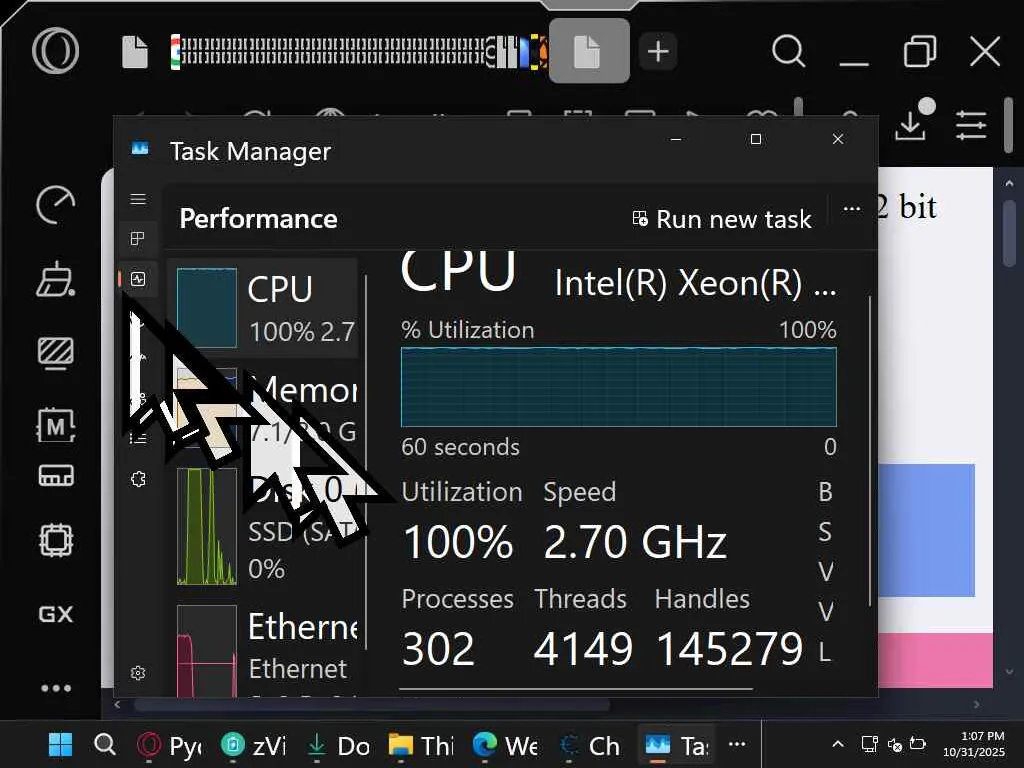Screen dimensions: 1024x768
Task: Expand the sidebar three-dot menu
Action: (55, 688)
